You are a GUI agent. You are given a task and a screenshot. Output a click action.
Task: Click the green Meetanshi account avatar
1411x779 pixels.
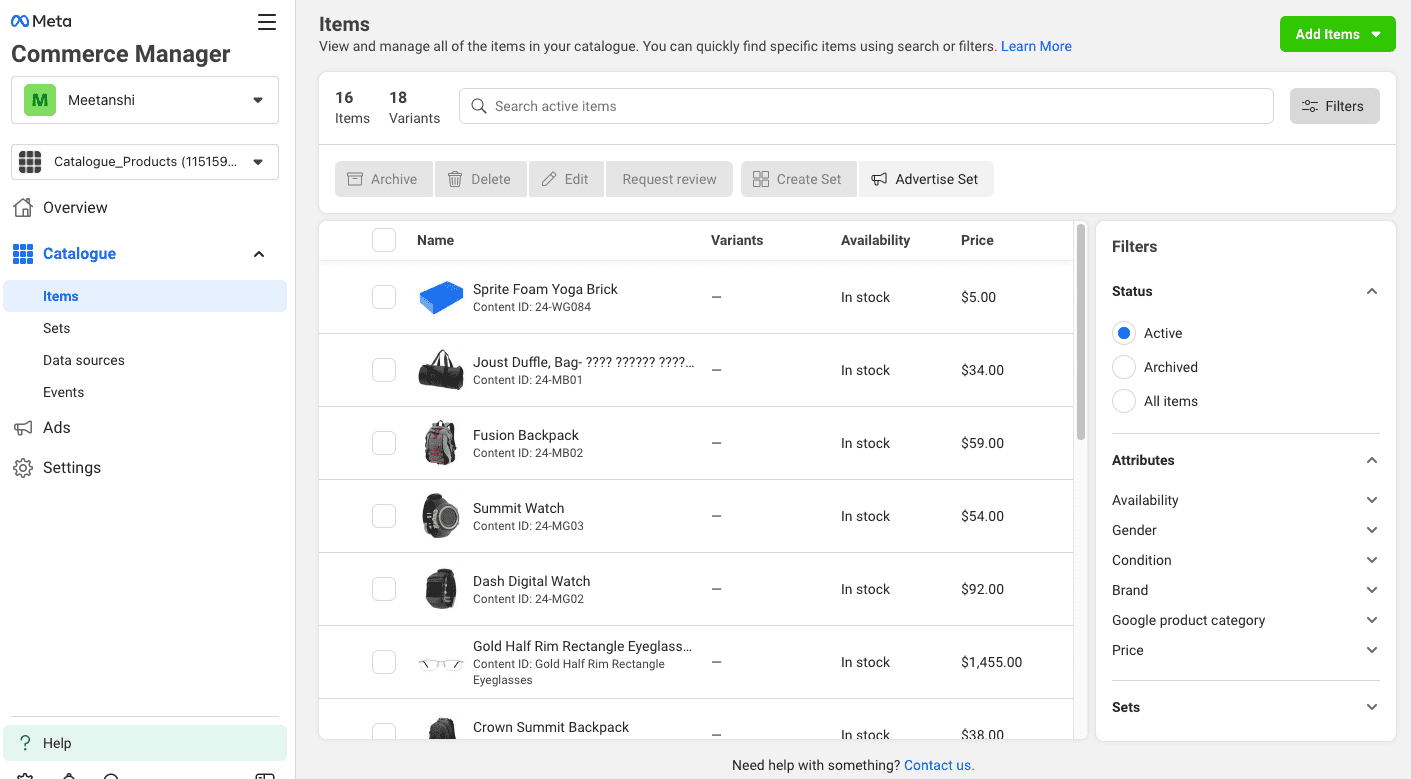click(40, 100)
